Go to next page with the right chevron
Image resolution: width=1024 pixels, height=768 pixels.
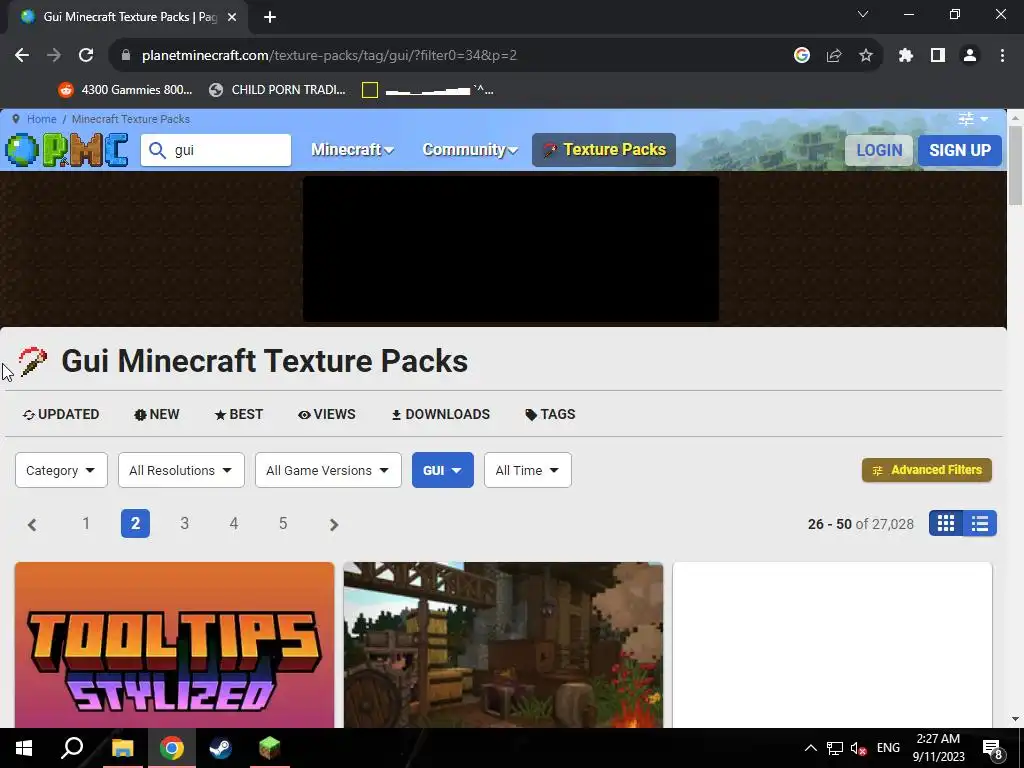pyautogui.click(x=334, y=524)
